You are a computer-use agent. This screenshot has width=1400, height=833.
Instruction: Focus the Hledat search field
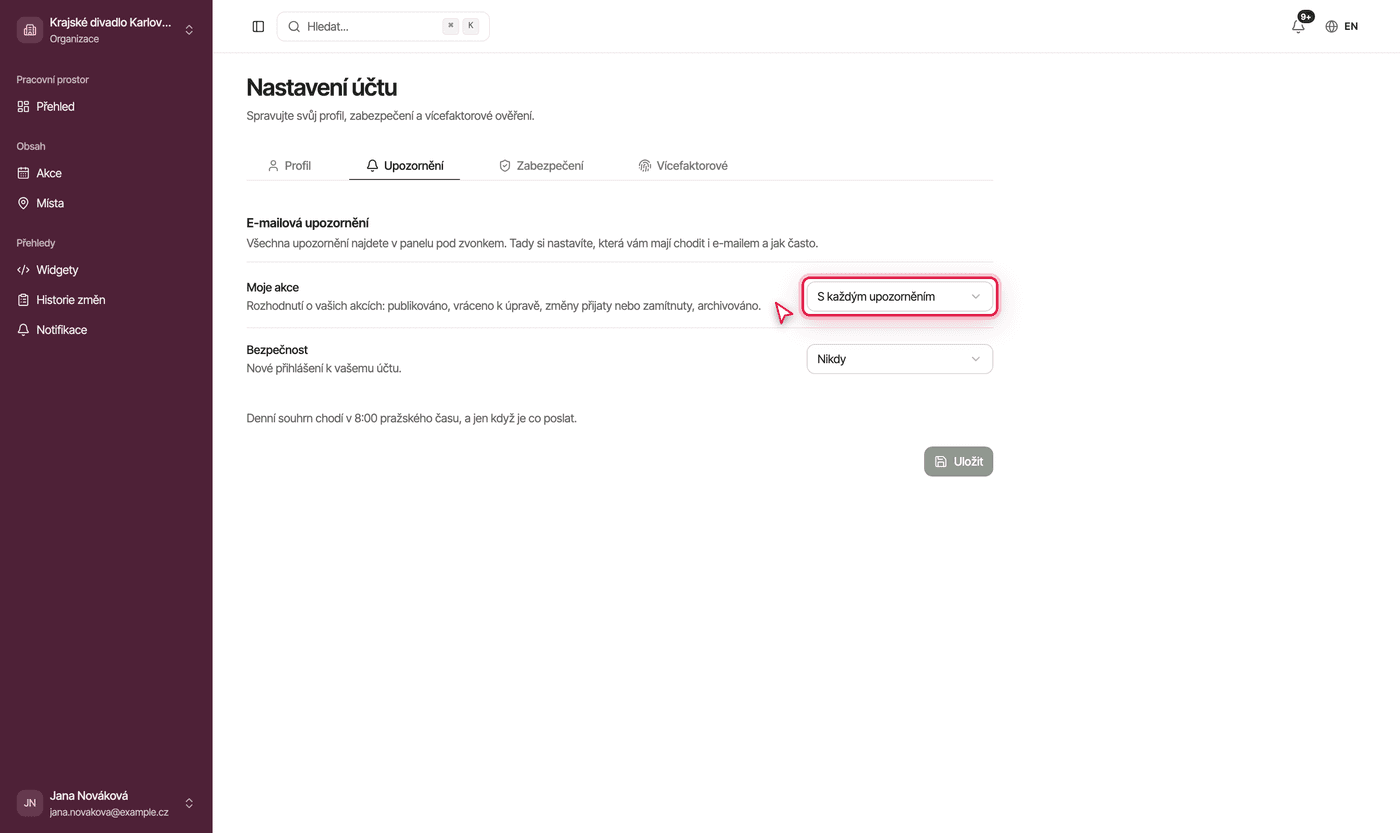[383, 26]
